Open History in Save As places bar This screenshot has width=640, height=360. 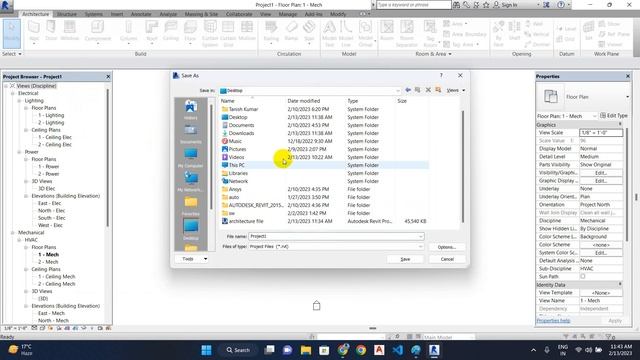(191, 110)
